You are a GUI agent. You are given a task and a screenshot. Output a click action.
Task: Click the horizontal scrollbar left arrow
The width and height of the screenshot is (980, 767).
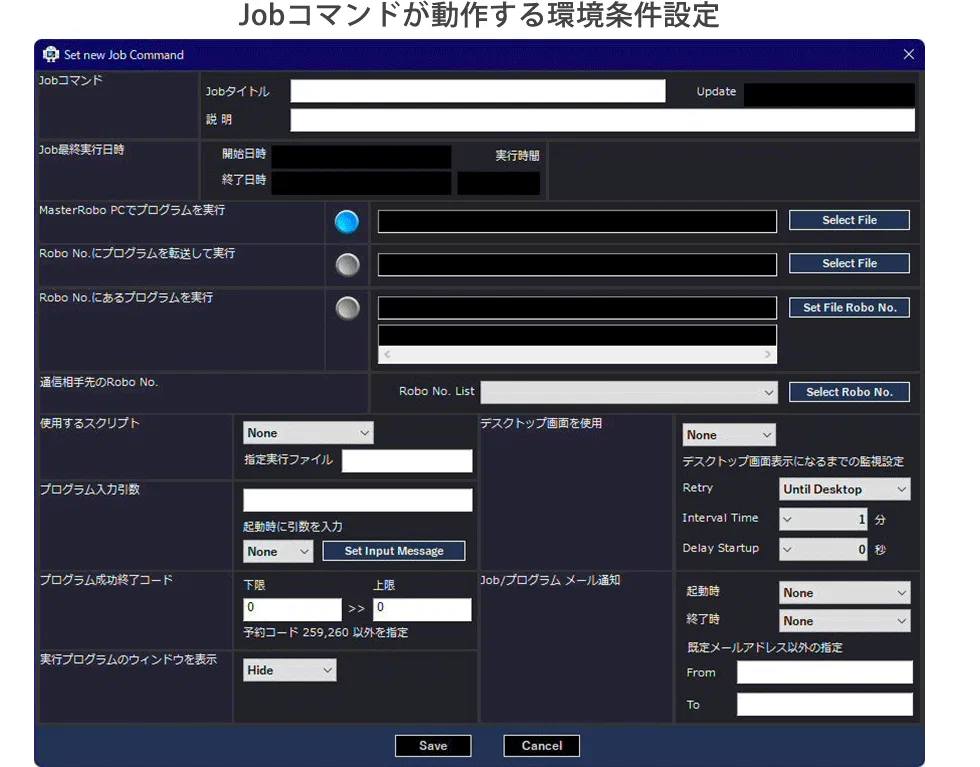pos(388,354)
